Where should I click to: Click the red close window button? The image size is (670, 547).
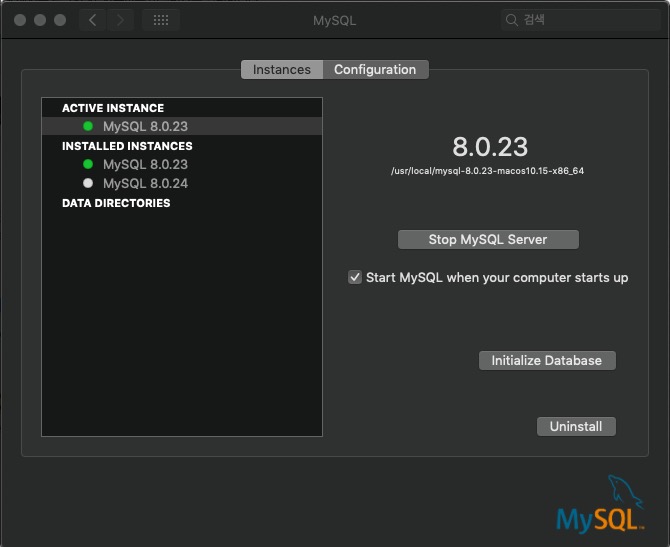[x=20, y=20]
